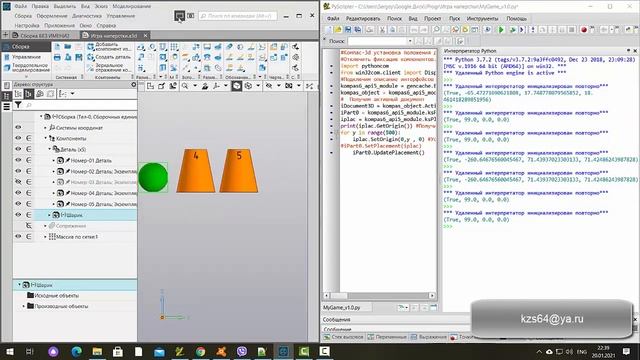Collapse the Деталь (x5) tree node
The width and height of the screenshot is (640, 360).
click(50, 149)
